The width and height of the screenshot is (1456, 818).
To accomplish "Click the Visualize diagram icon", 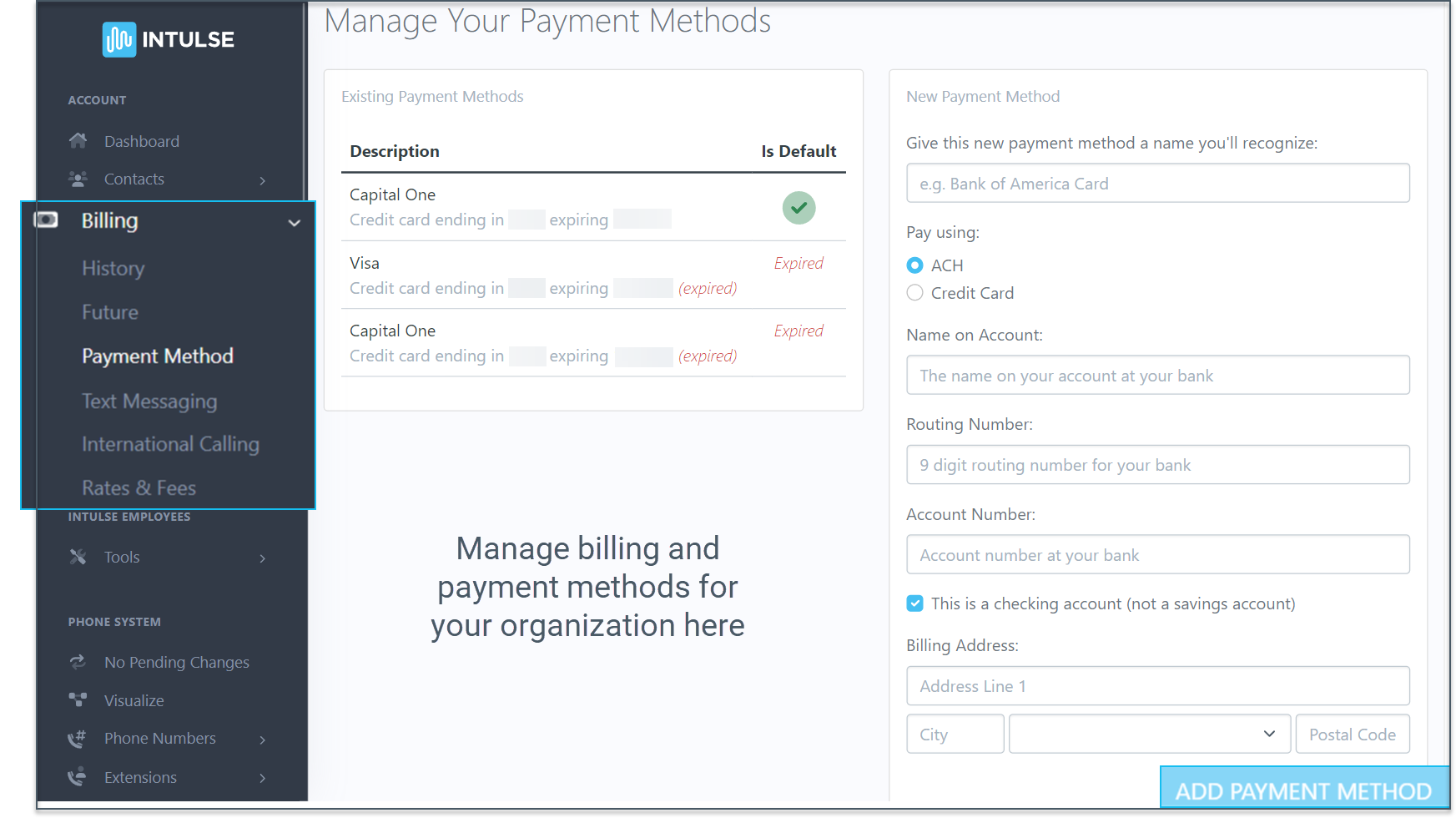I will (x=78, y=699).
